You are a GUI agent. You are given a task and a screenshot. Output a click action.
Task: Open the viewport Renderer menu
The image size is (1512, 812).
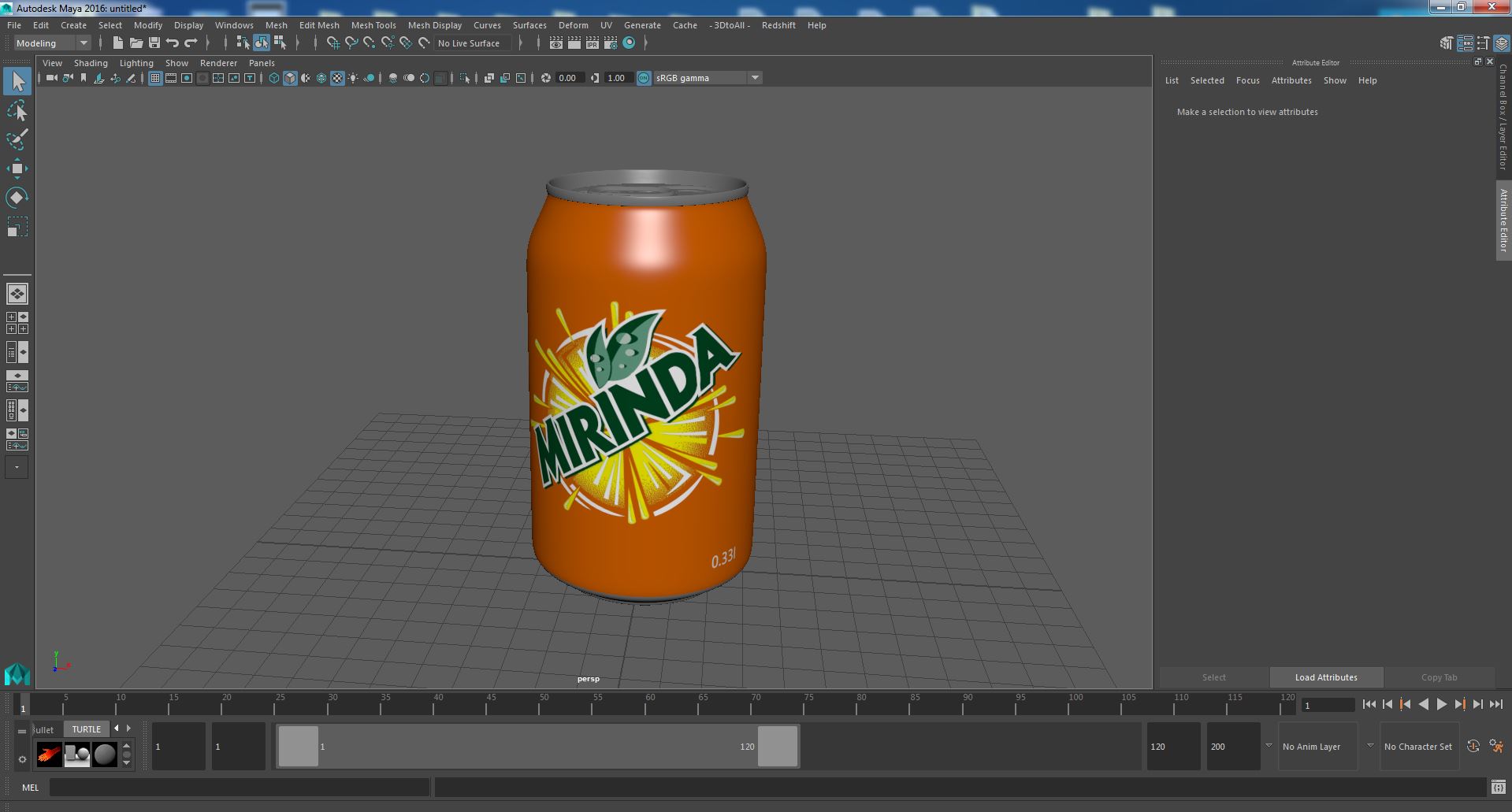pos(218,63)
